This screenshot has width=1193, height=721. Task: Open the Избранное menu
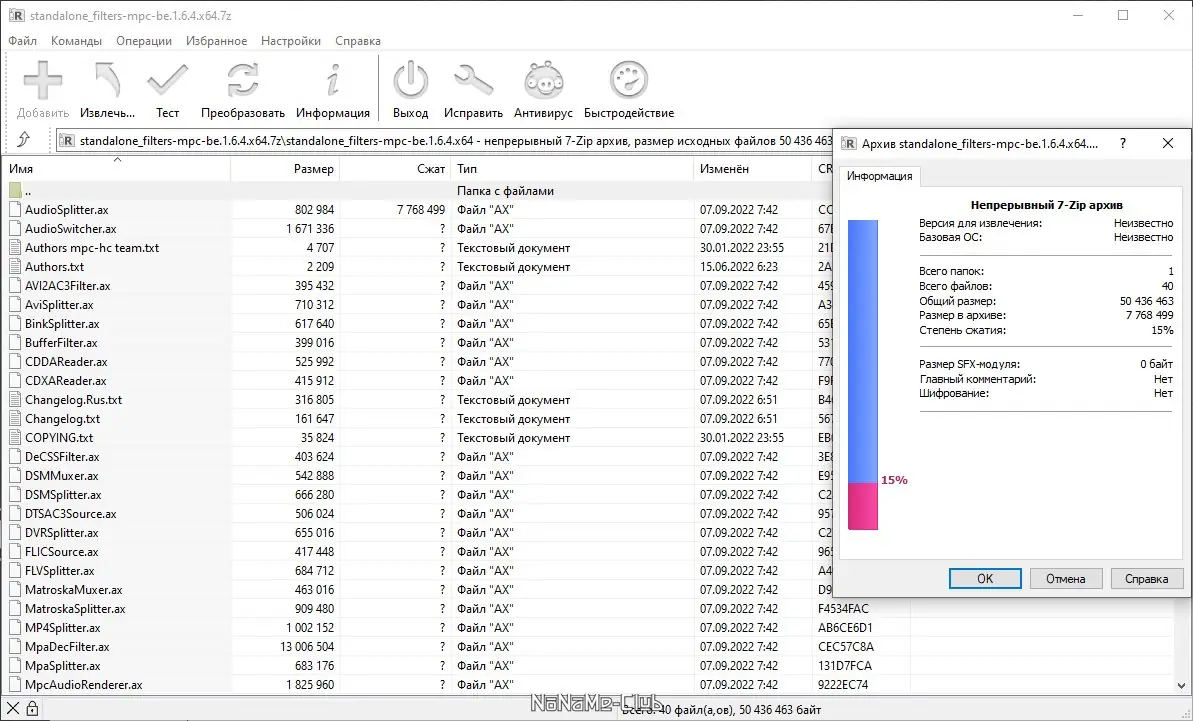[x=216, y=41]
